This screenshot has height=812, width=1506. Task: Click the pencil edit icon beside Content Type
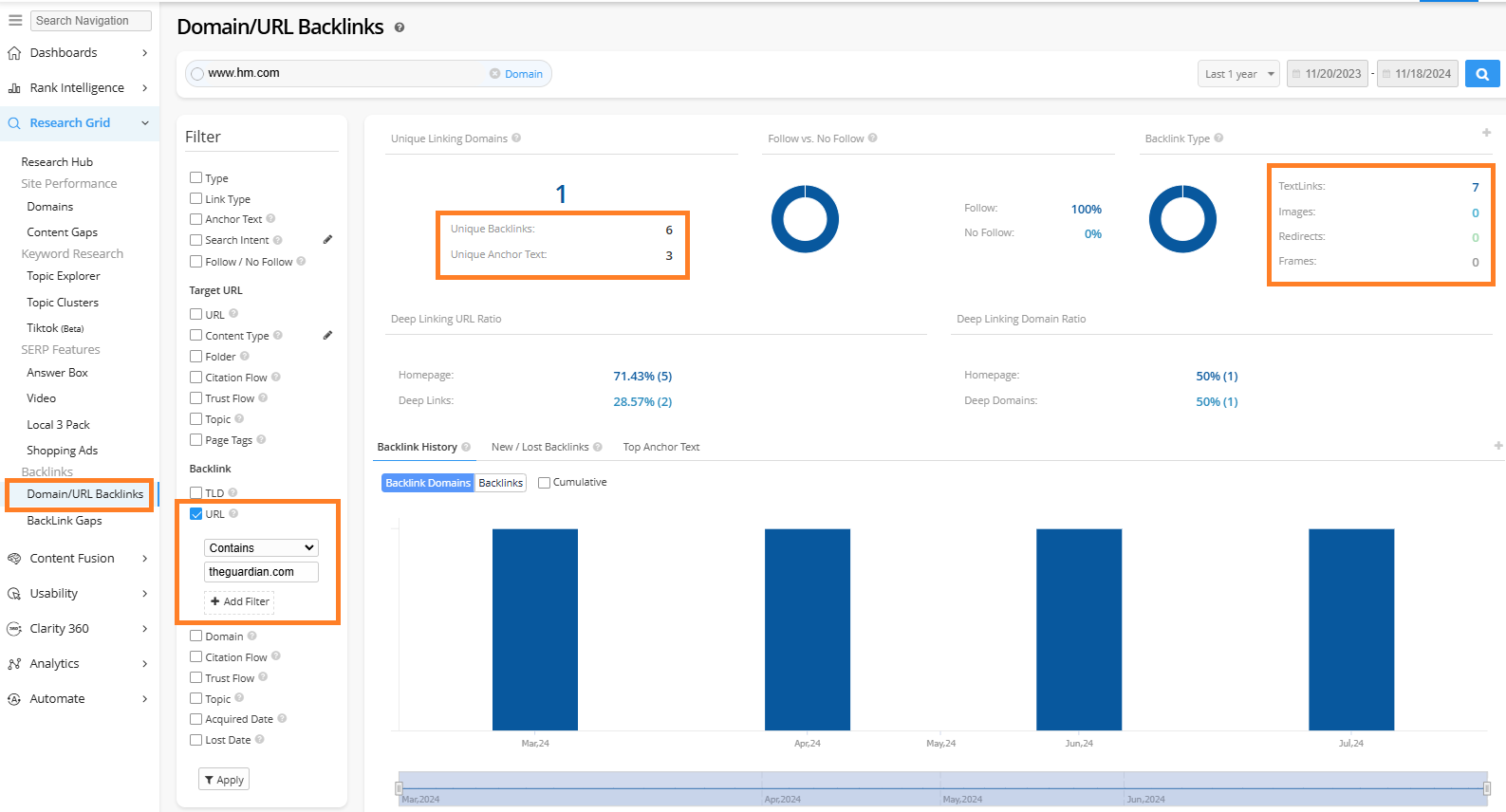327,336
